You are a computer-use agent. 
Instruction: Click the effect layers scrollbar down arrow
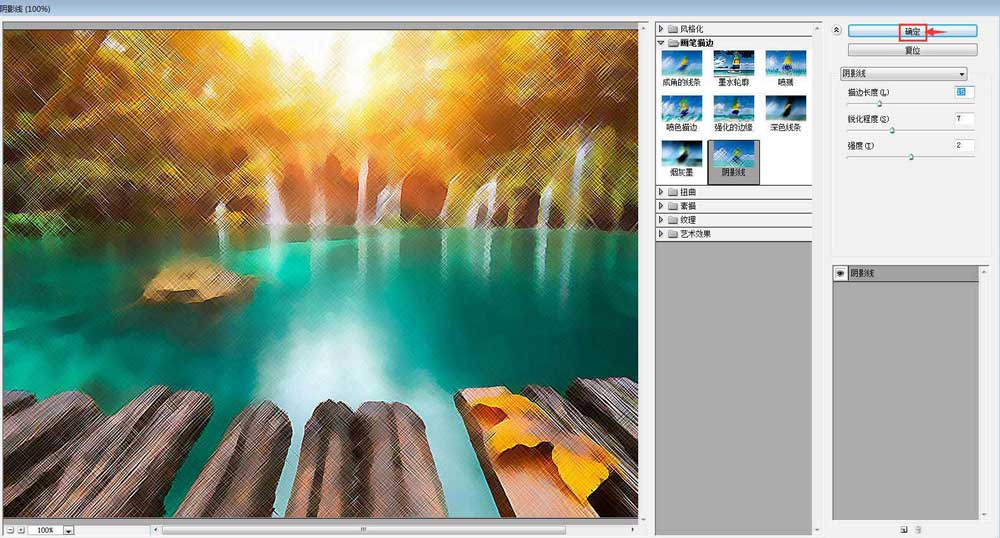984,514
